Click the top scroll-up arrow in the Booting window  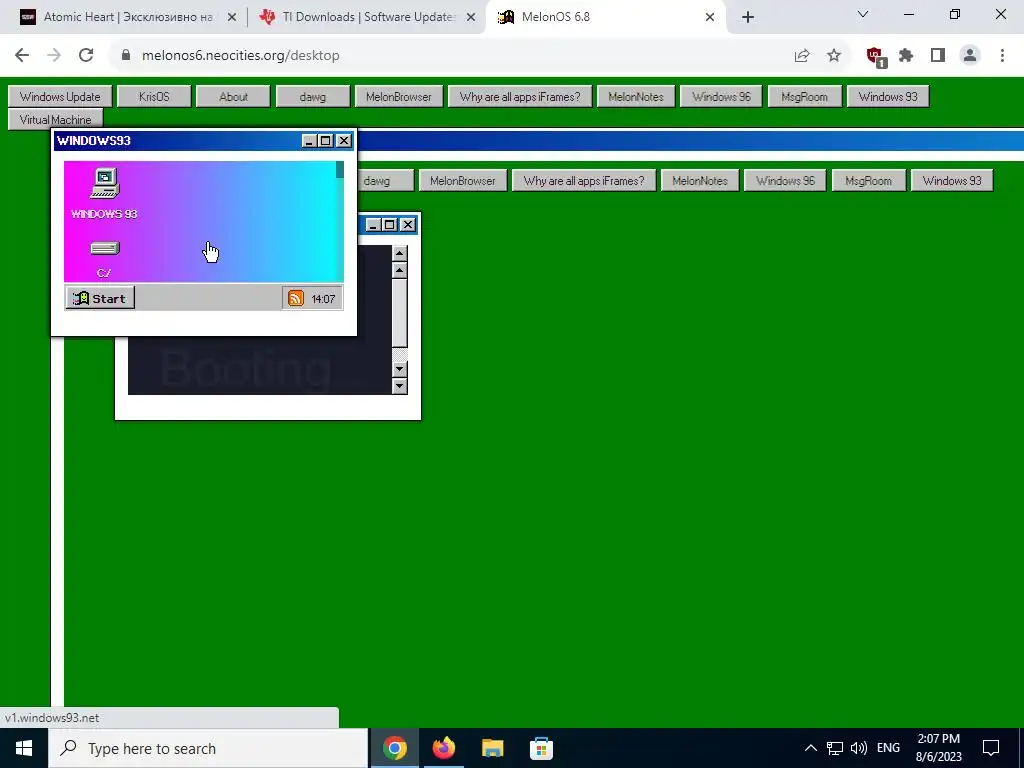click(x=400, y=253)
